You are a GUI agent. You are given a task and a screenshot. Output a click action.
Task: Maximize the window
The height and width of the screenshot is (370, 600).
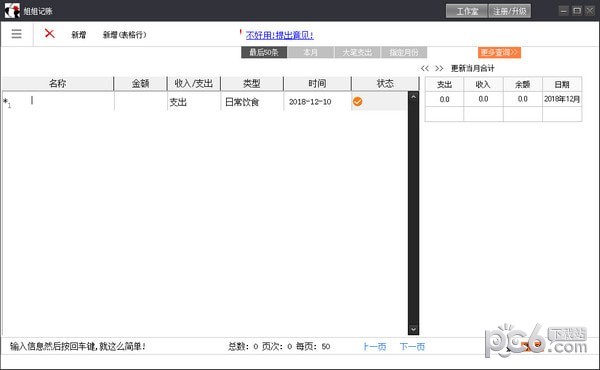(577, 11)
